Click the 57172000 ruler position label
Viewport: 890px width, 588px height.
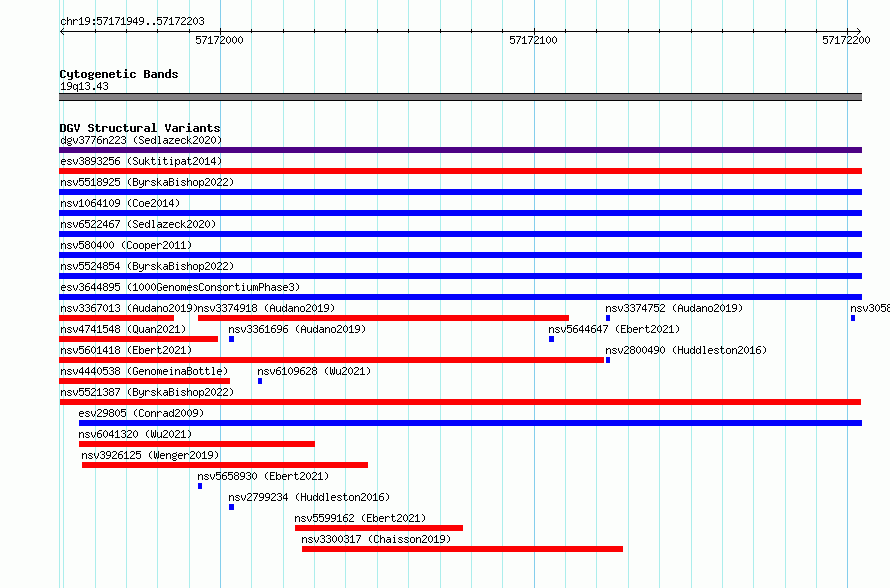(x=219, y=40)
